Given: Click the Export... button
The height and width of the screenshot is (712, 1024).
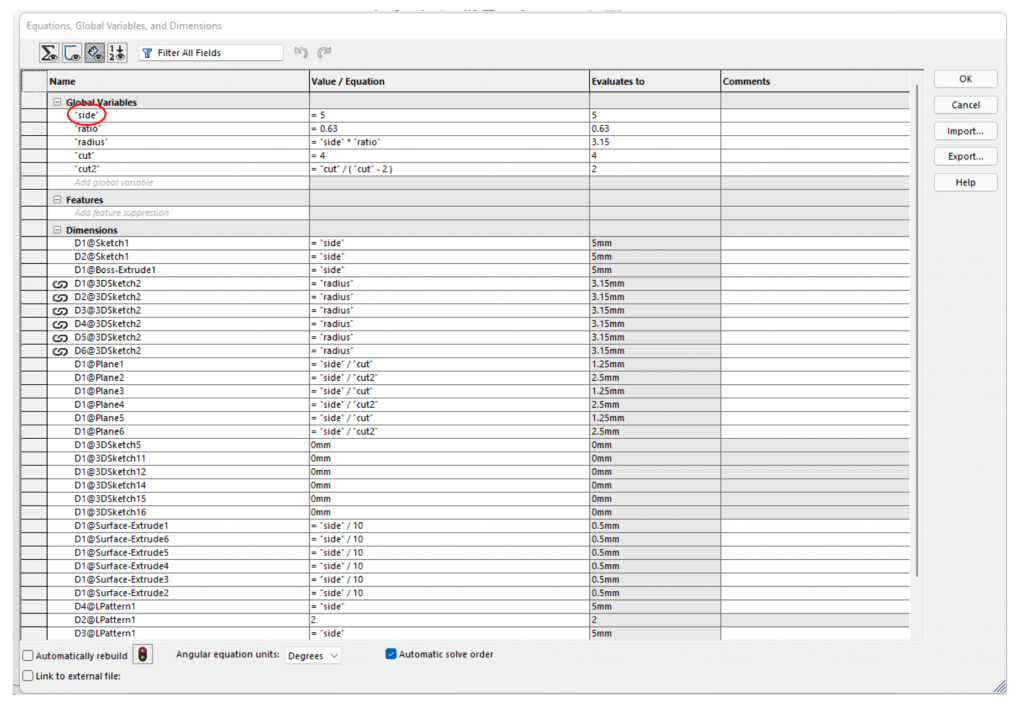Looking at the screenshot, I should click(x=965, y=157).
